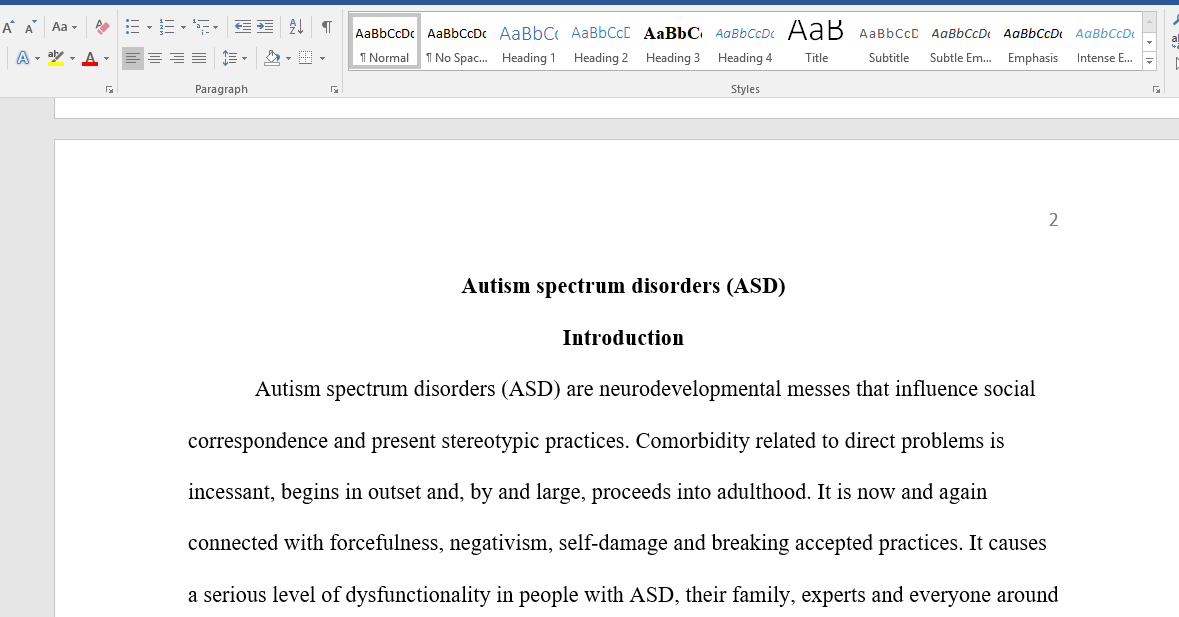
Task: Click the word negativism in paragraph
Action: point(499,543)
